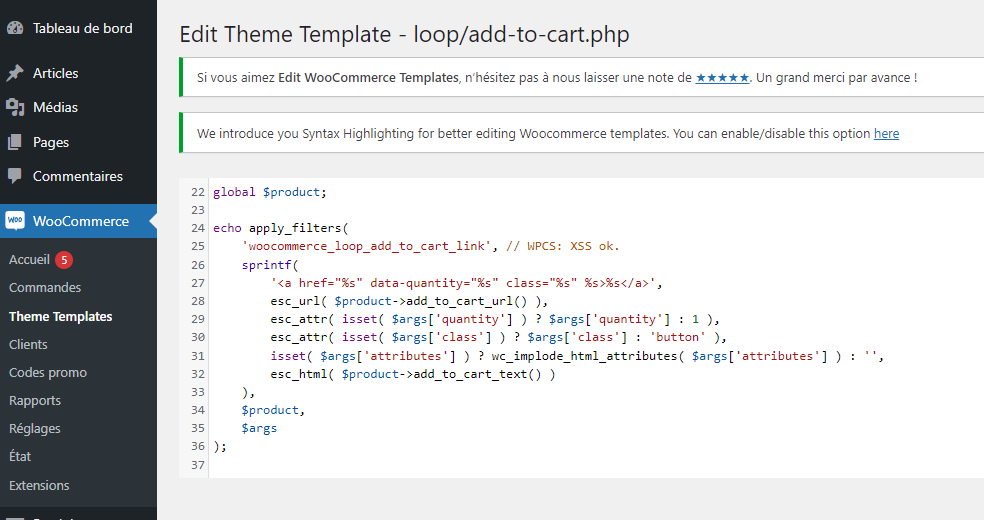Viewport: 984px width, 520px height.
Task: Click the Commentaires speech bubble icon
Action: click(15, 176)
